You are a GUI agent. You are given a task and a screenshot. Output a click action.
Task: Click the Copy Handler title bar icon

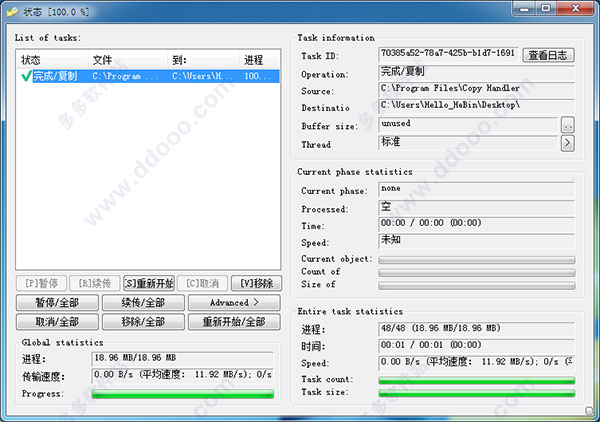[x=12, y=11]
